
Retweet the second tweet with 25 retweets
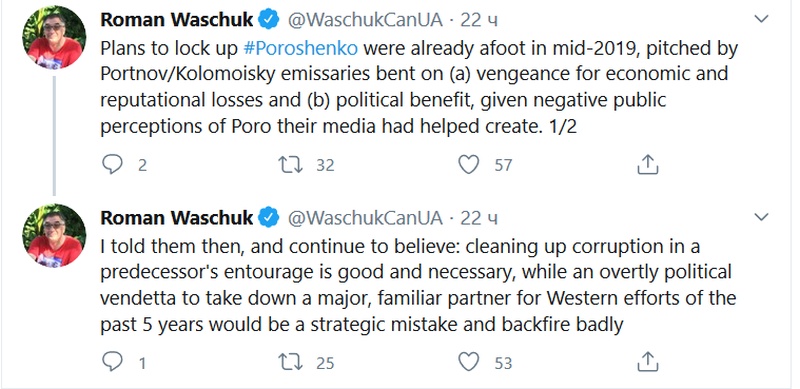pos(290,362)
